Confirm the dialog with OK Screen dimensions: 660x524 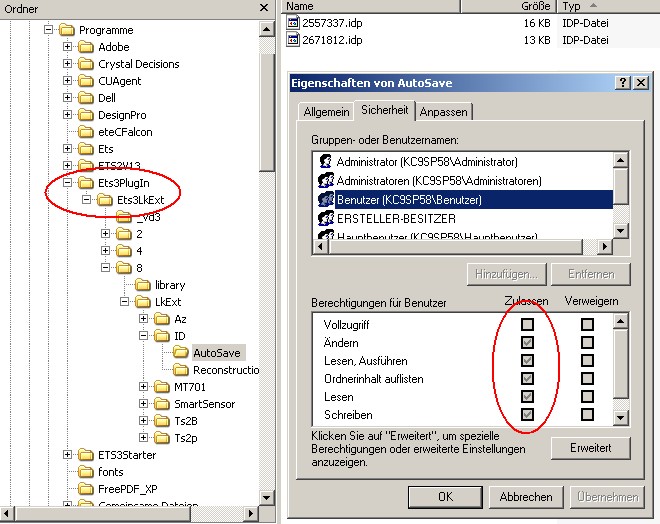445,497
